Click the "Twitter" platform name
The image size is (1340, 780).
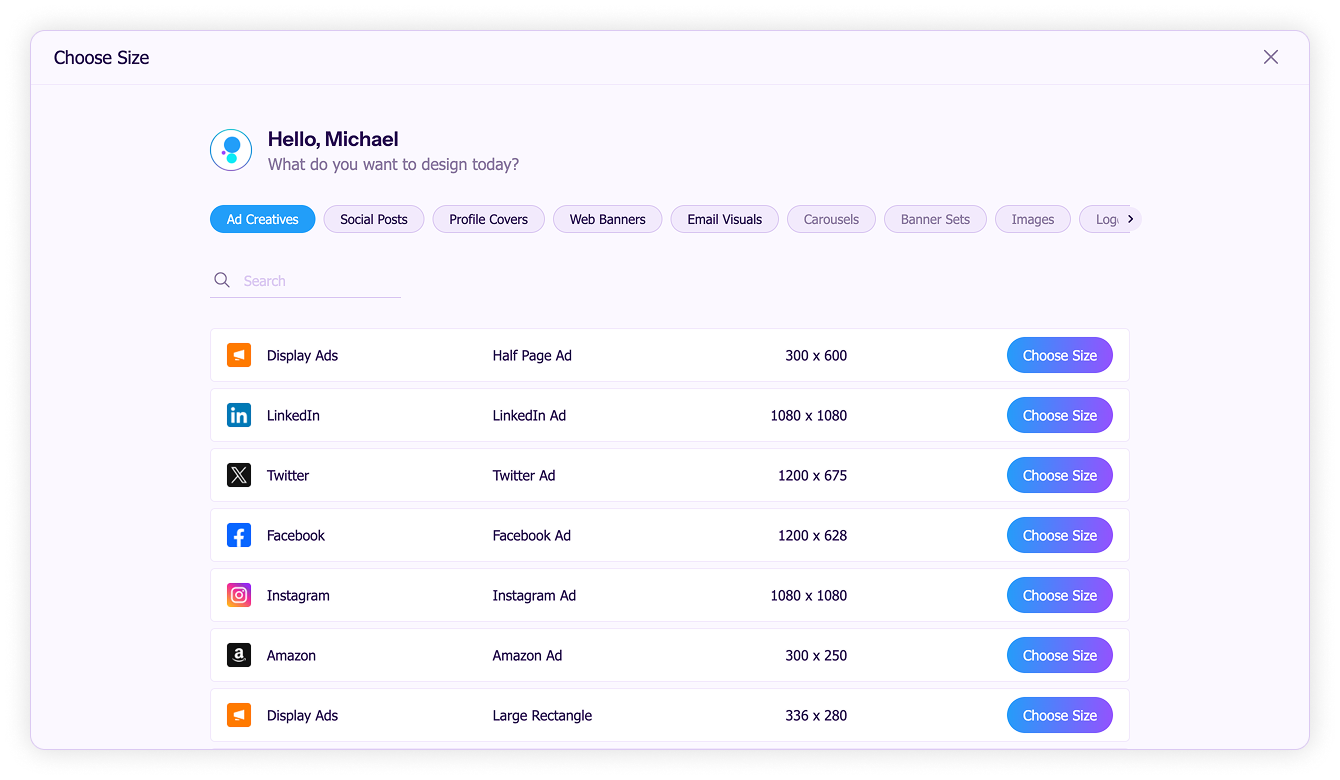[x=288, y=475]
